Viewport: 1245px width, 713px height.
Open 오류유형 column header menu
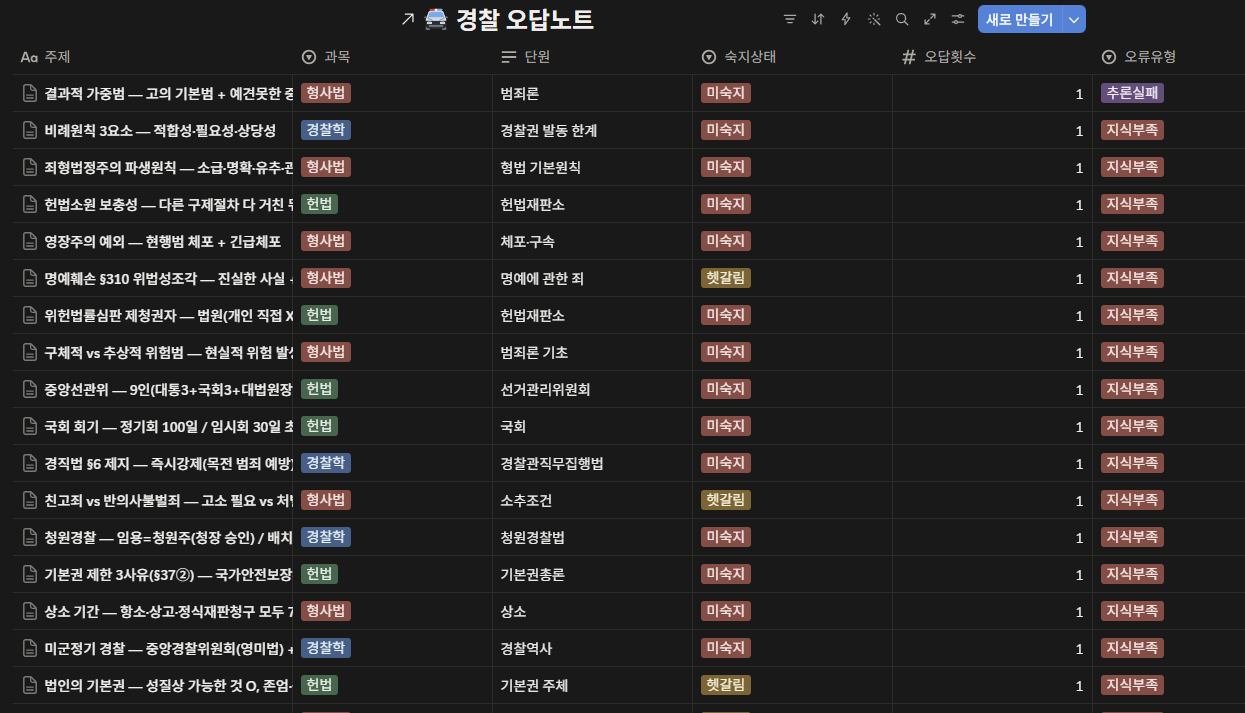click(1168, 57)
